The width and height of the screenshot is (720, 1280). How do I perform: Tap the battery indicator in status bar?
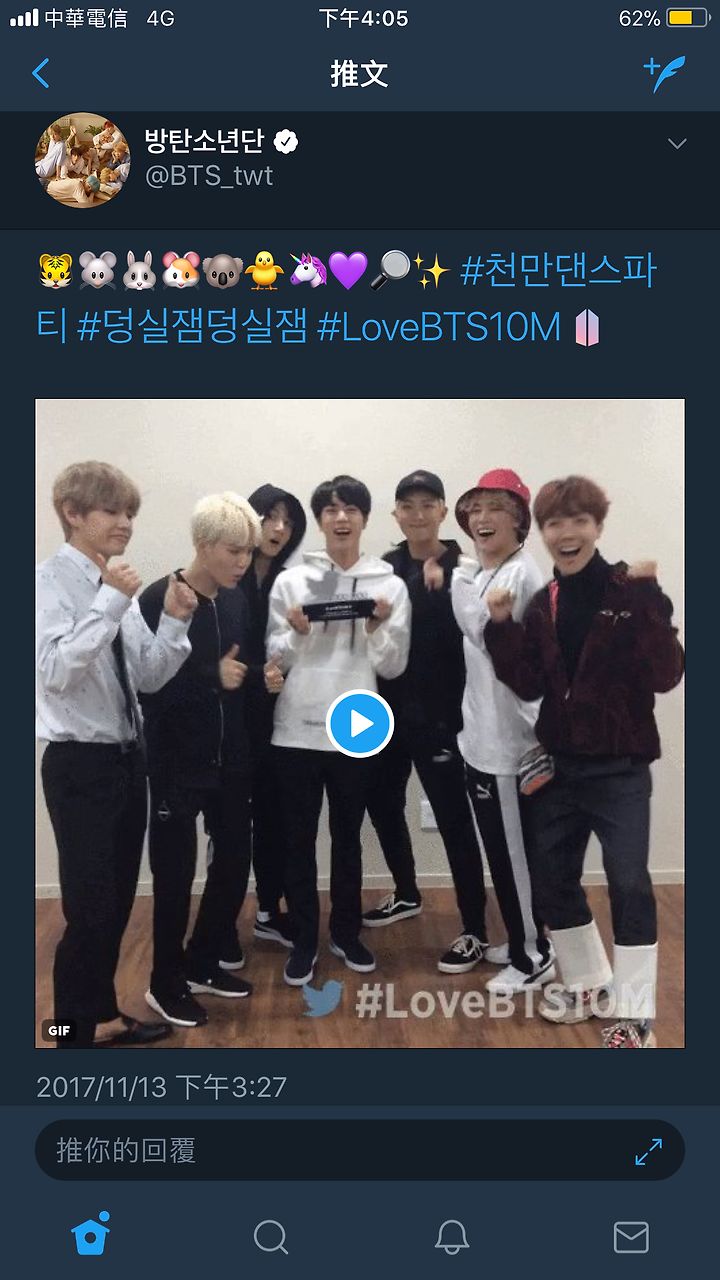687,18
